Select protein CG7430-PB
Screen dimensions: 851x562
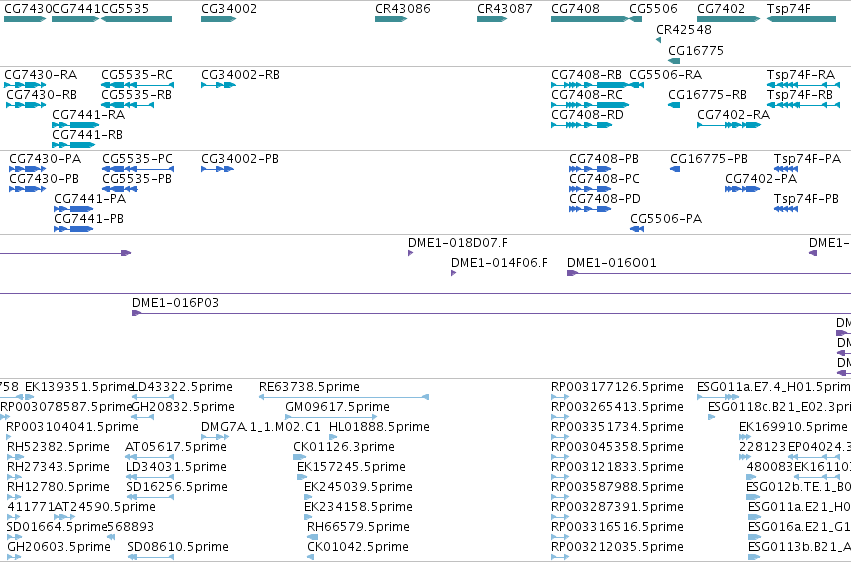click(x=44, y=179)
